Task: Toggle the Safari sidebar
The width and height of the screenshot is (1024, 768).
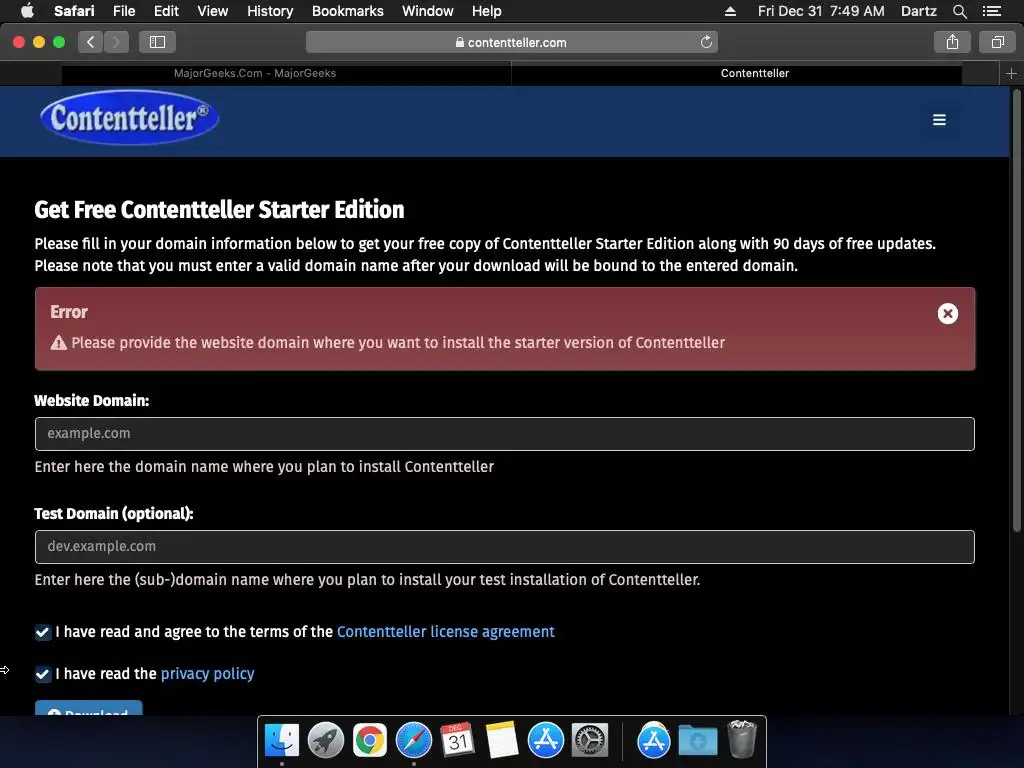Action: point(157,42)
